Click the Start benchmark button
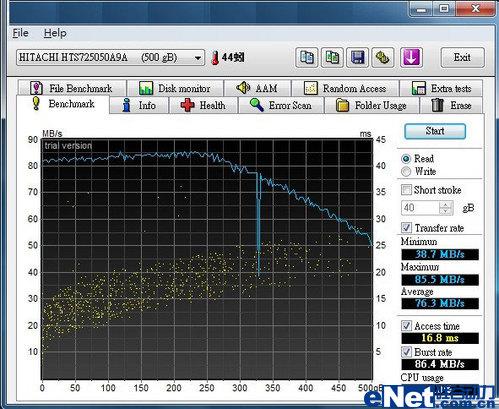This screenshot has height=409, width=499. (435, 131)
